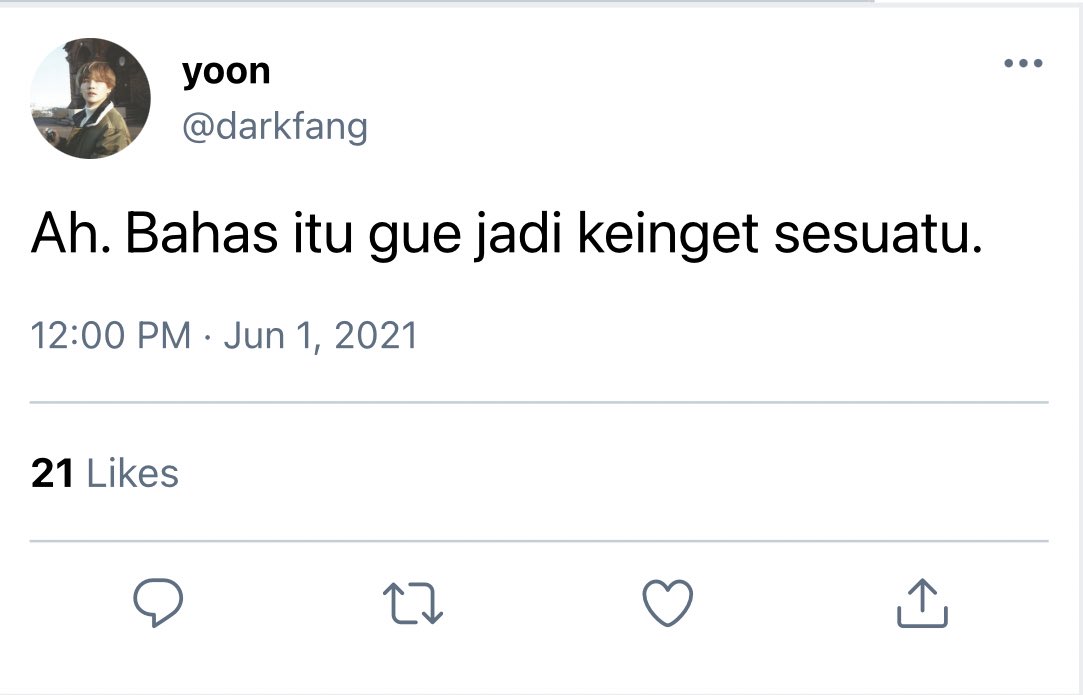Click the bold number 21 in the likes row
1083x695 pixels.
pos(52,474)
